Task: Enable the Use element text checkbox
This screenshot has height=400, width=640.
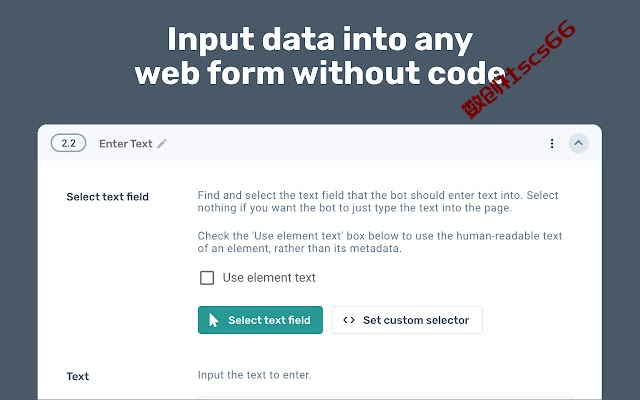Action: pos(207,278)
